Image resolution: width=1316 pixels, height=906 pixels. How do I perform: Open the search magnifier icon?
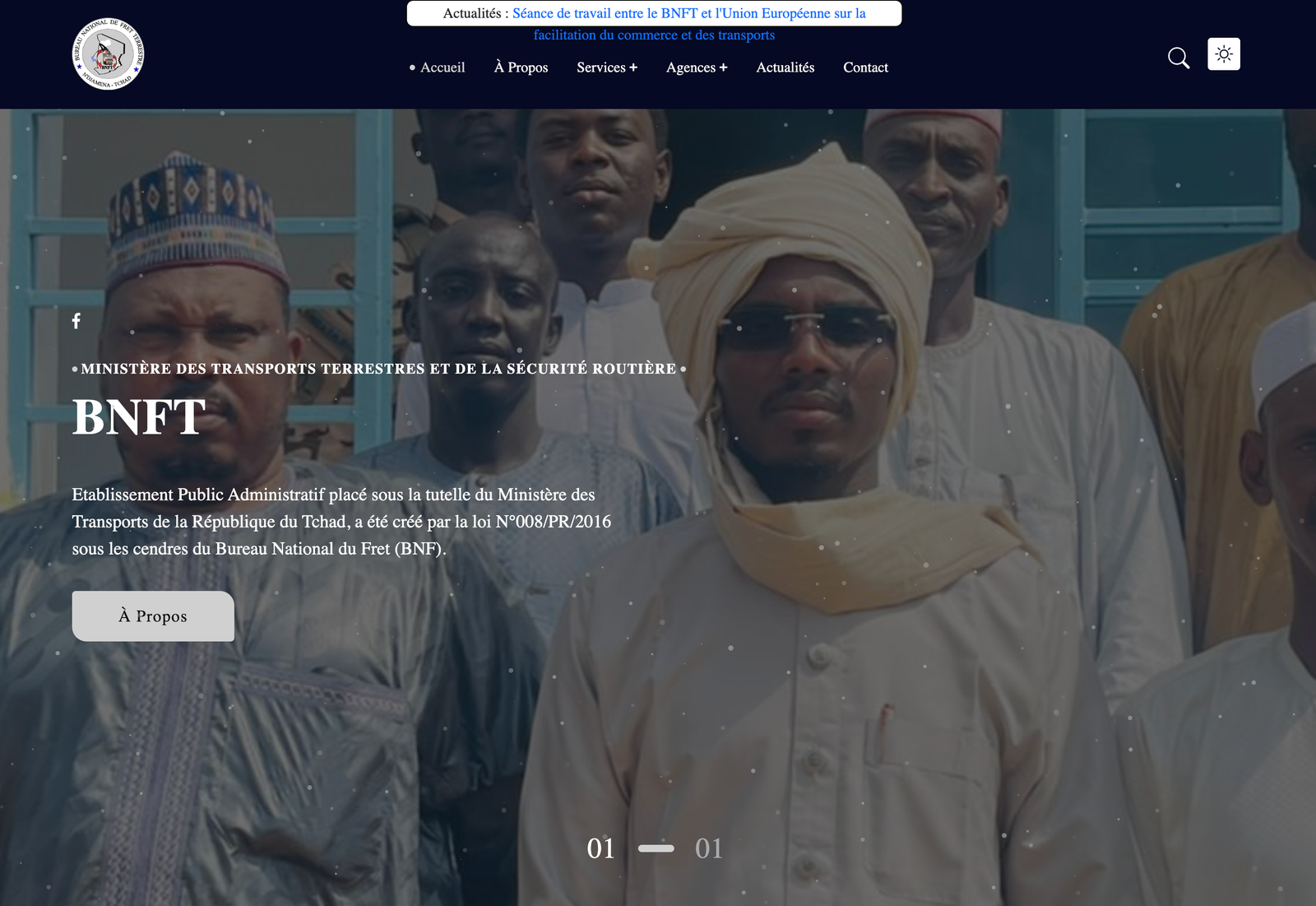[x=1179, y=58]
